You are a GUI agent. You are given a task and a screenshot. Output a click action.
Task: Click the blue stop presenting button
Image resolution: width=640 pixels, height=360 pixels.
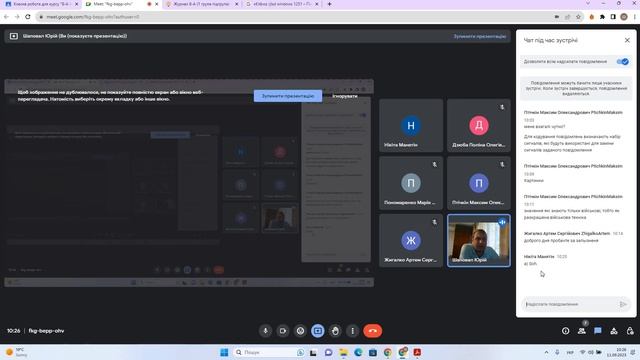tap(288, 96)
